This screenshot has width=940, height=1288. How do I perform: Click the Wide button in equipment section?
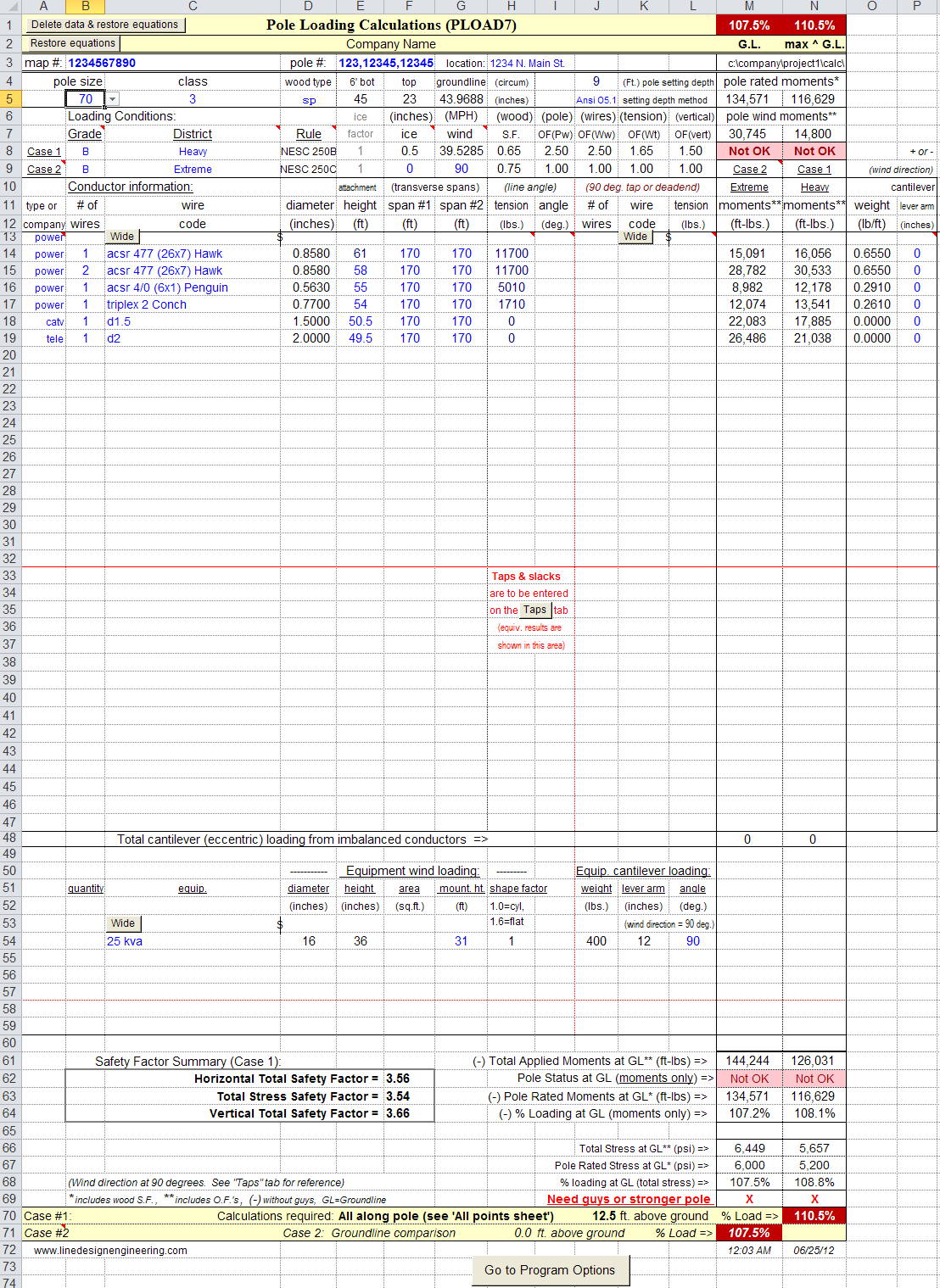tap(122, 923)
